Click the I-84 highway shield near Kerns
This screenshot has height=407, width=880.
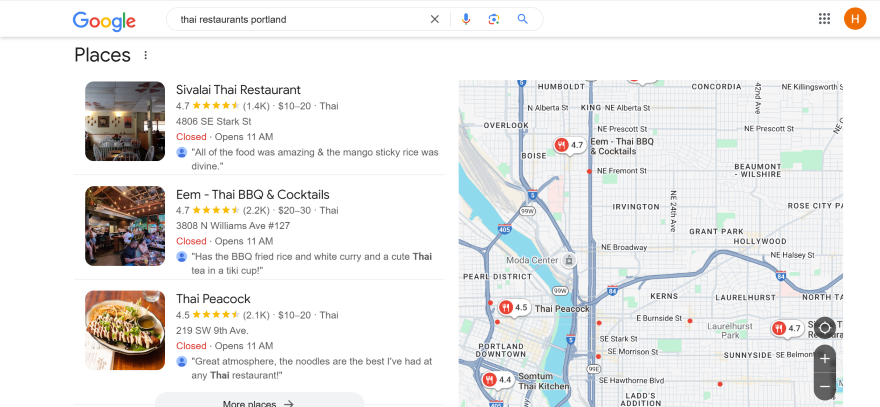click(x=612, y=291)
